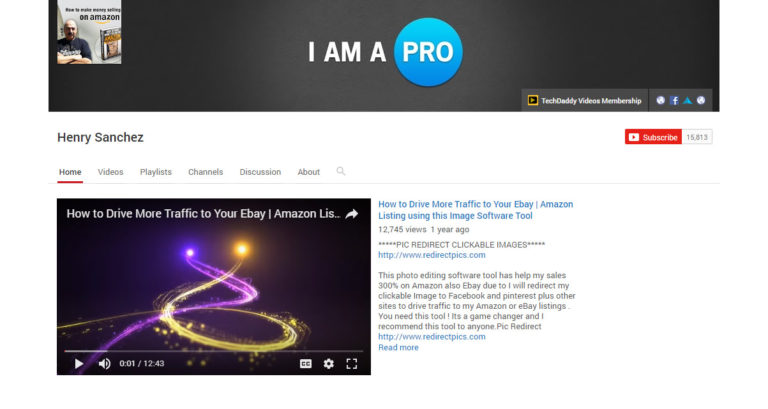Enter fullscreen mode on video
Viewport: 768px width, 409px height.
coord(352,363)
